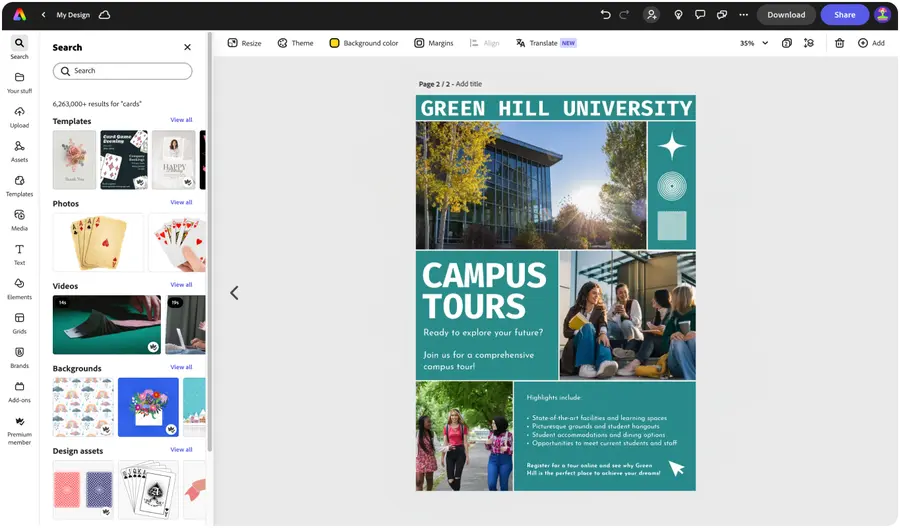Click Add in the top right toolbar
900x528 pixels.
[x=871, y=43]
